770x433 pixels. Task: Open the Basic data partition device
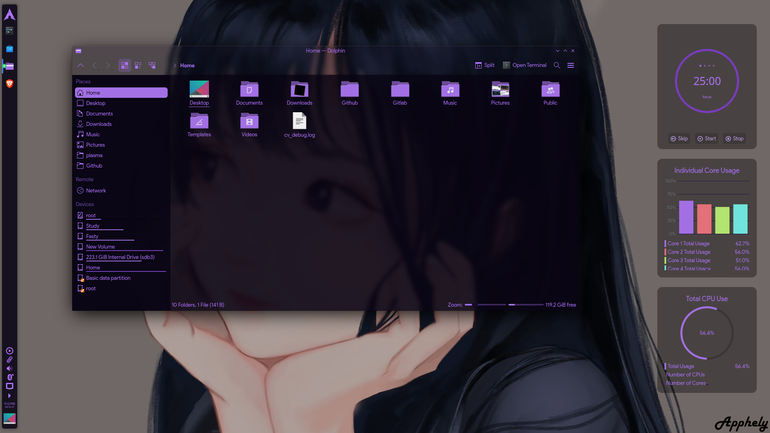(x=121, y=278)
